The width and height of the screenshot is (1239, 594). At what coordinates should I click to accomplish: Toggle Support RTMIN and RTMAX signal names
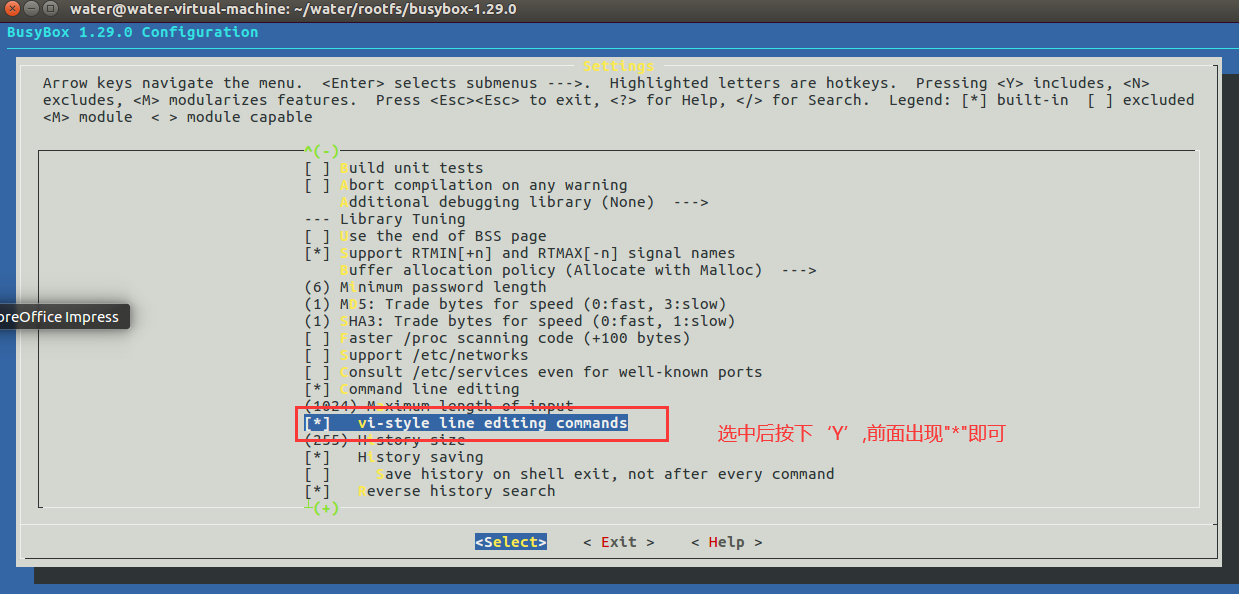click(x=520, y=253)
